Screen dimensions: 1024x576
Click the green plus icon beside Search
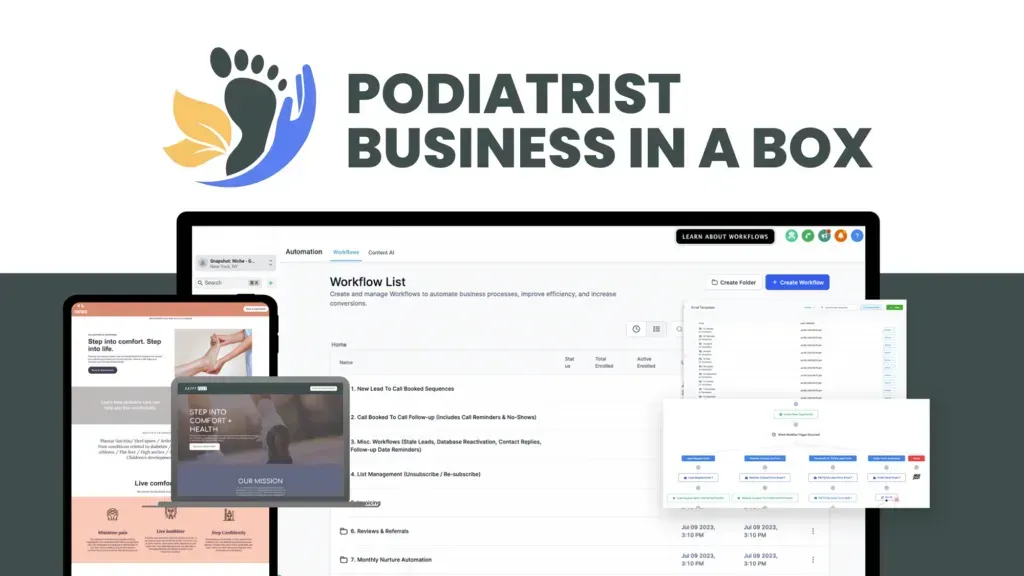tap(270, 283)
